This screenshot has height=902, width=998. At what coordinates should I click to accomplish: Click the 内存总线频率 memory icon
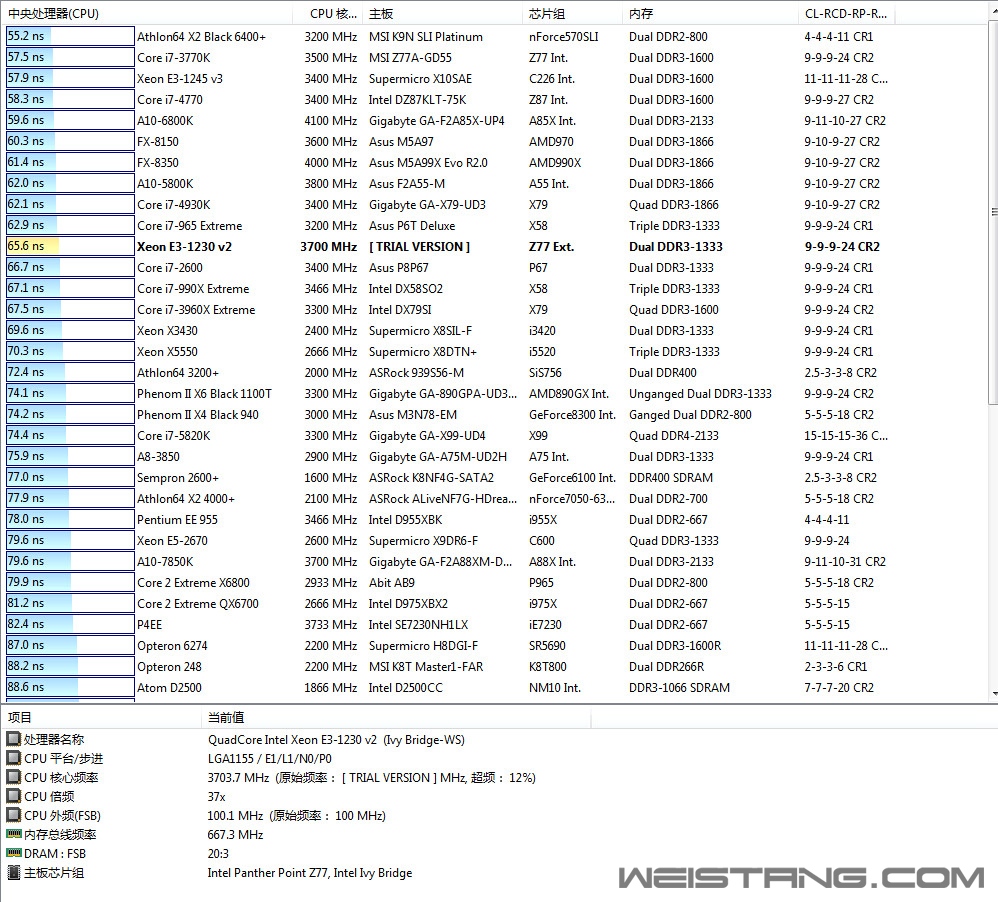coord(13,834)
